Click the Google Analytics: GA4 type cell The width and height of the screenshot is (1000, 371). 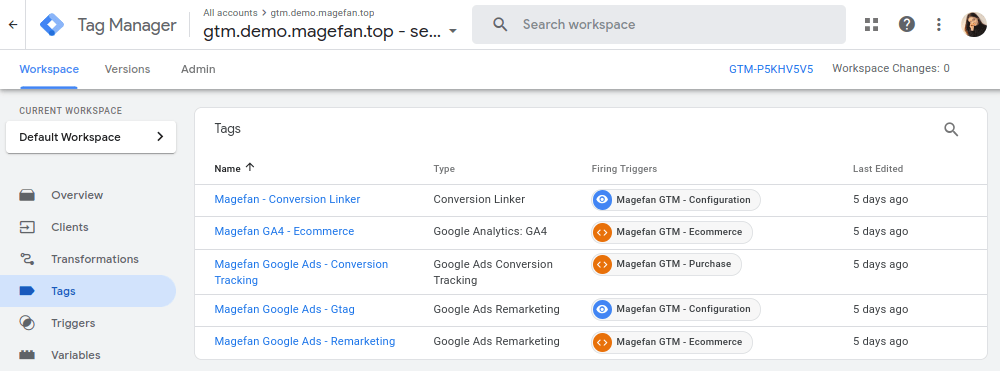tap(490, 231)
